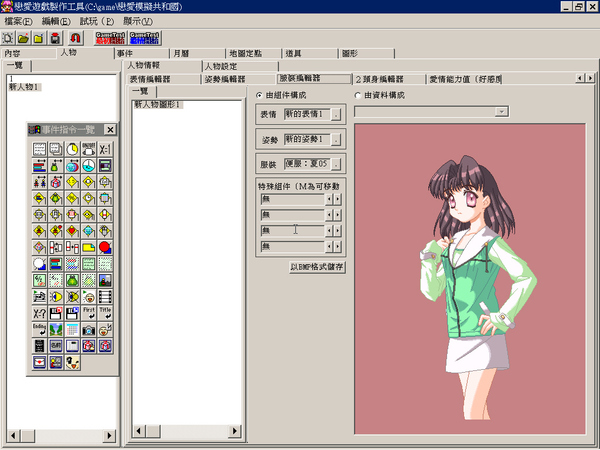Open the 表情編輯器 tab
This screenshot has height=450, width=600.
(163, 79)
